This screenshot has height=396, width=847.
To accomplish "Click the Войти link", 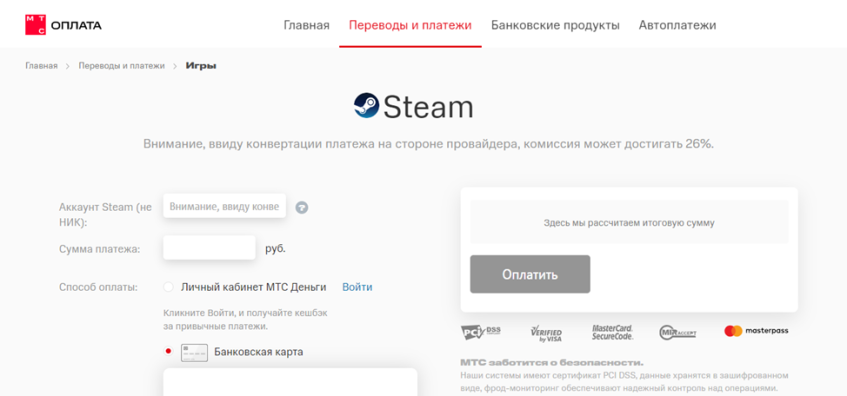I will coord(357,287).
